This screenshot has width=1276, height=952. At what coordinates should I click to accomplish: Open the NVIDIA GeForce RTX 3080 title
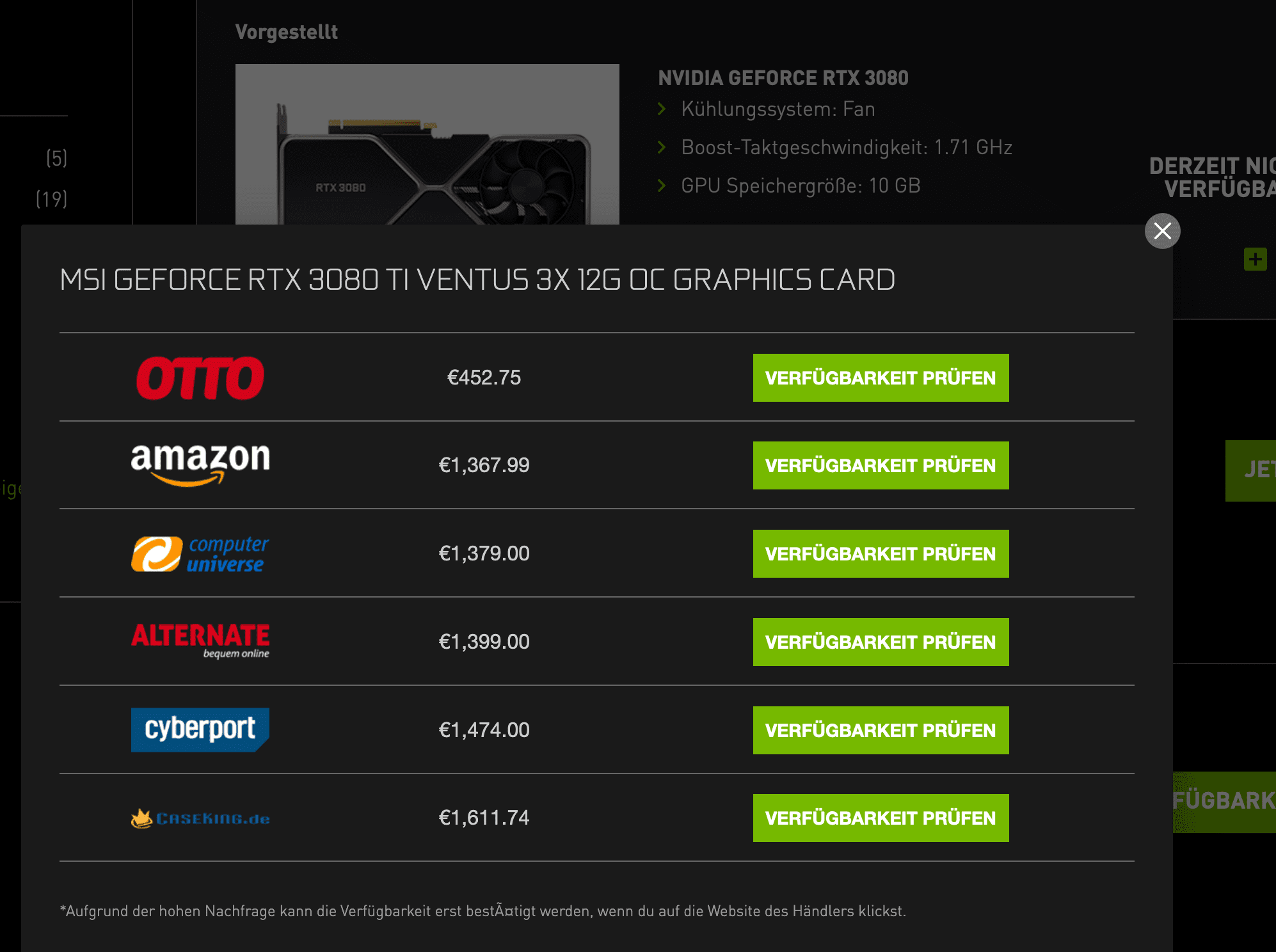(x=783, y=78)
